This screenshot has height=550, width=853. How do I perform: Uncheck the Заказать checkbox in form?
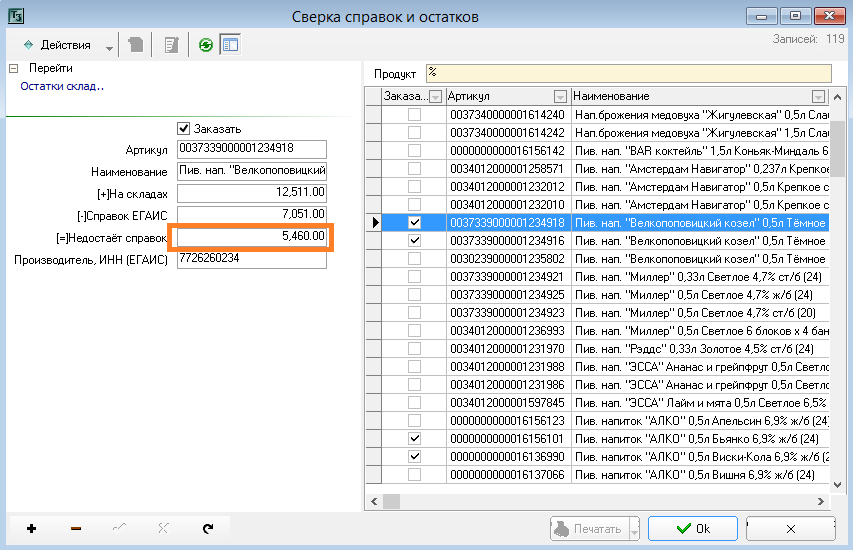tap(183, 128)
